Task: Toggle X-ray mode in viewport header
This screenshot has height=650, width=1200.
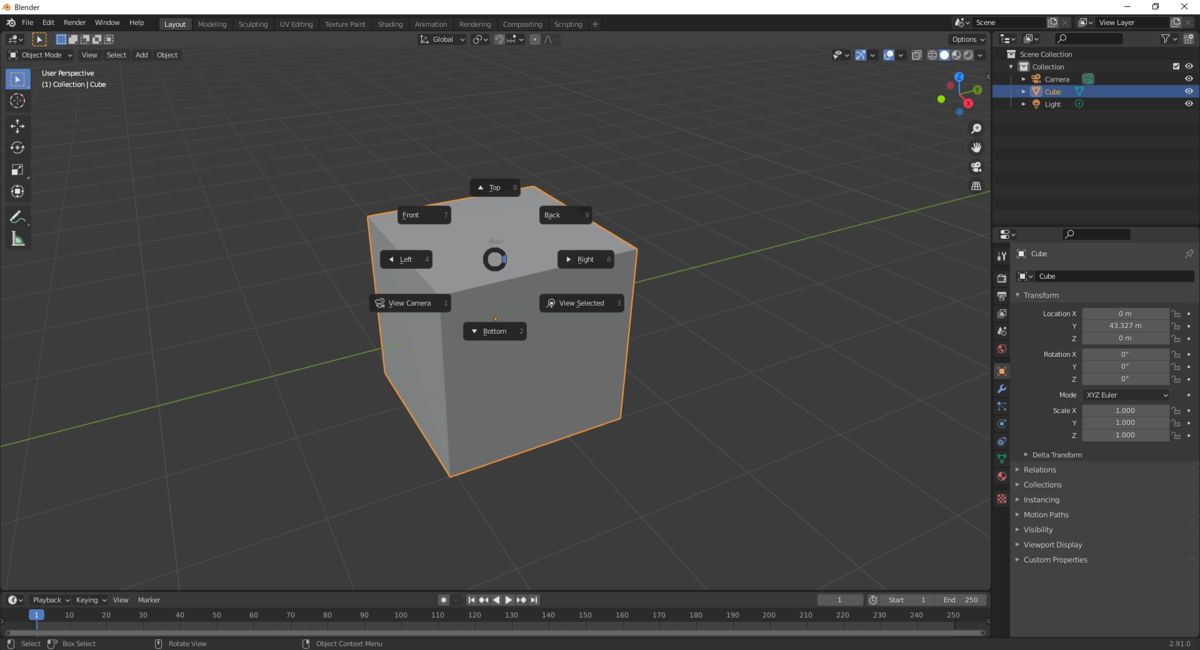Action: pyautogui.click(x=916, y=55)
